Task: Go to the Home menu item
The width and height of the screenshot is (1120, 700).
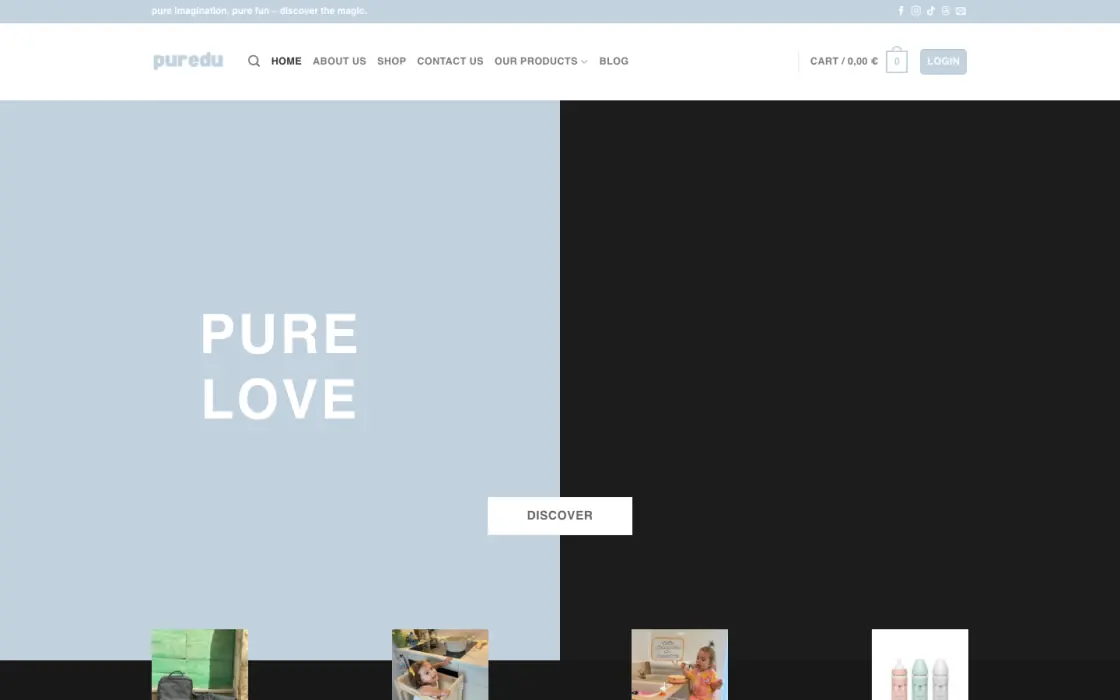Action: pos(286,61)
